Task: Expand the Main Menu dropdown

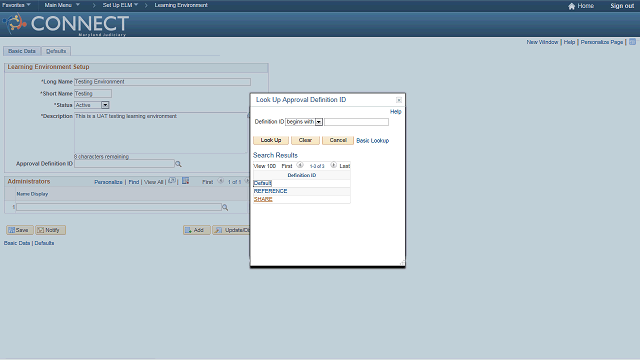Action: pos(62,5)
